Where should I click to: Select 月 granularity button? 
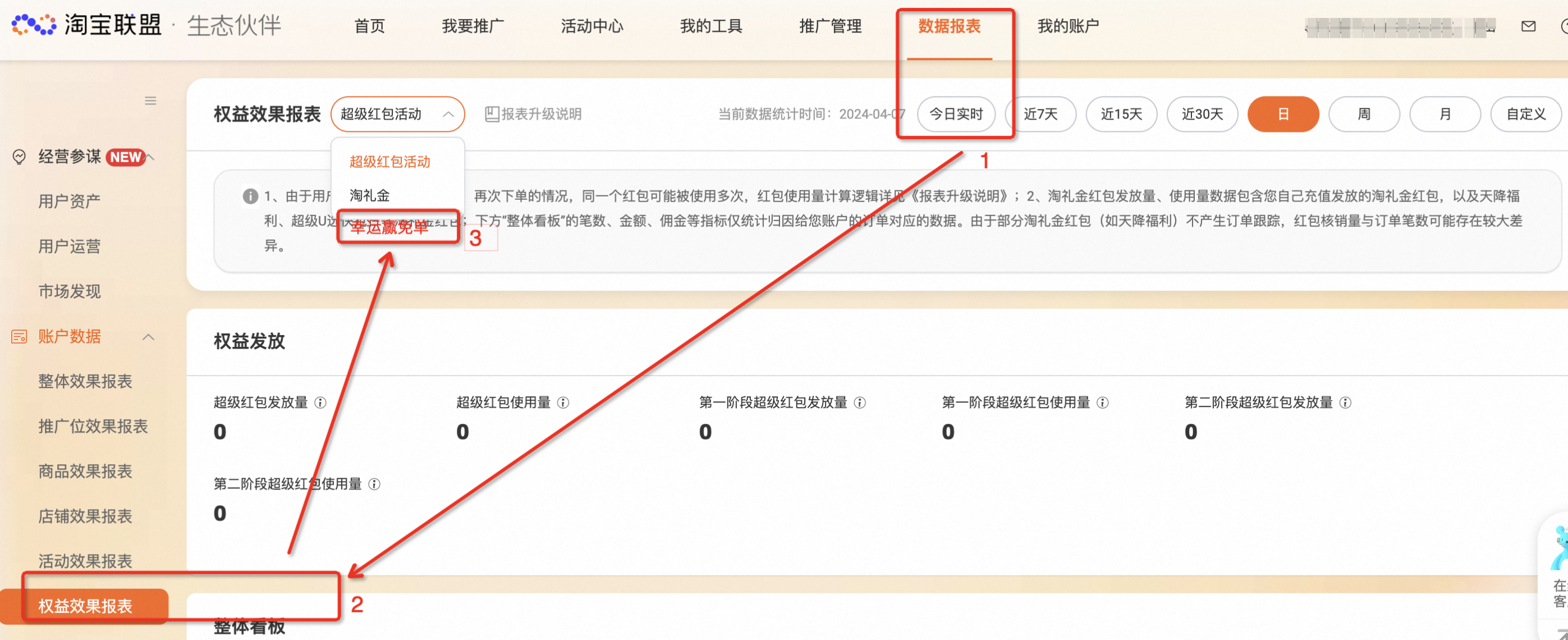[1445, 114]
